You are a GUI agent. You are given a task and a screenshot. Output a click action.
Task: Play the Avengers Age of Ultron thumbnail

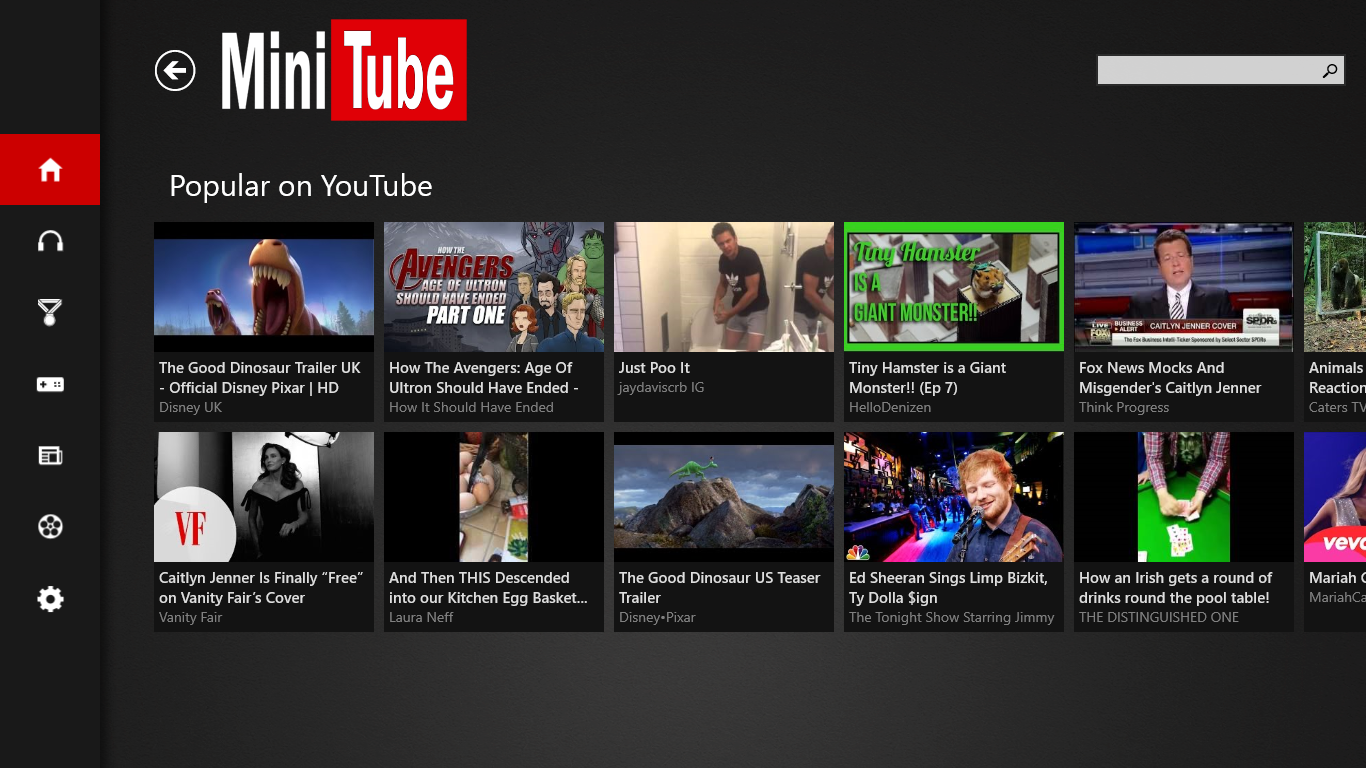494,287
